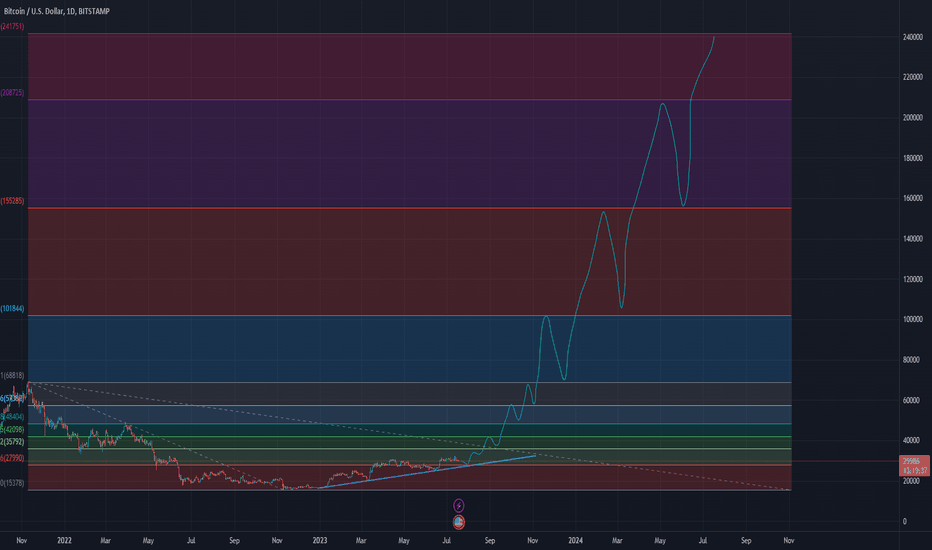The height and width of the screenshot is (550, 932).
Task: Select the 2023 time axis label
Action: 320,540
